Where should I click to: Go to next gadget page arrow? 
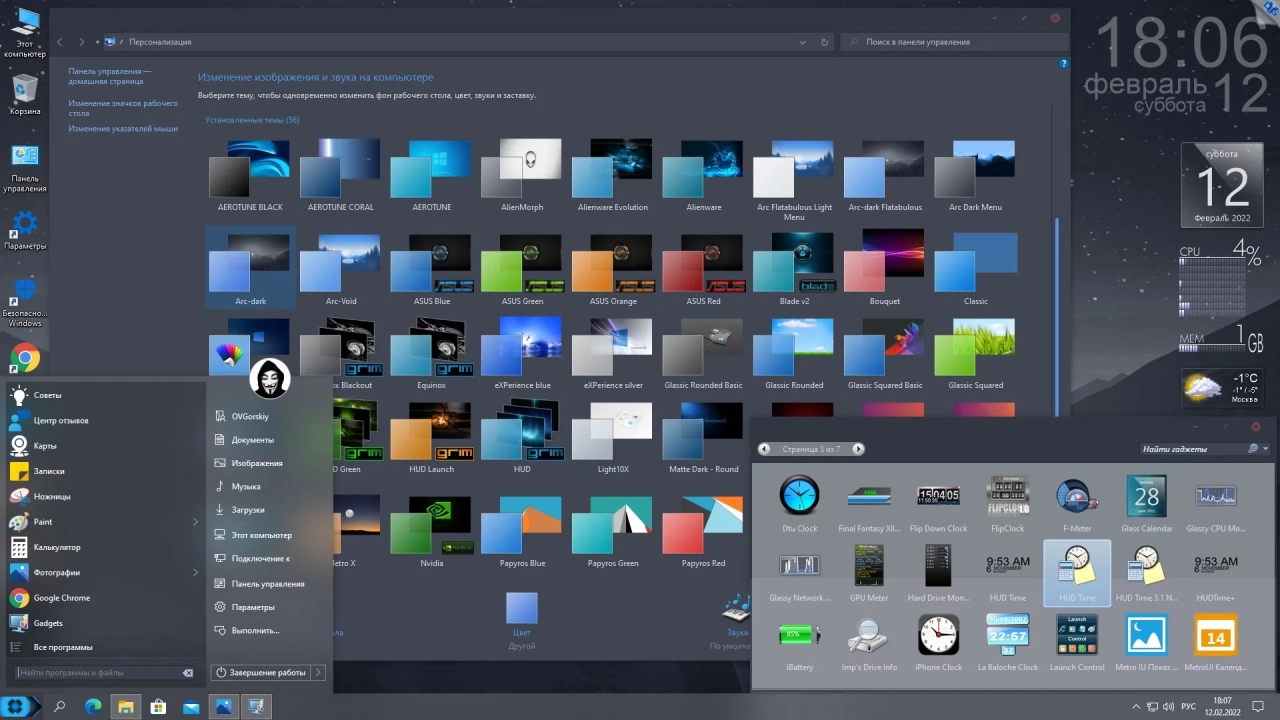(x=858, y=449)
